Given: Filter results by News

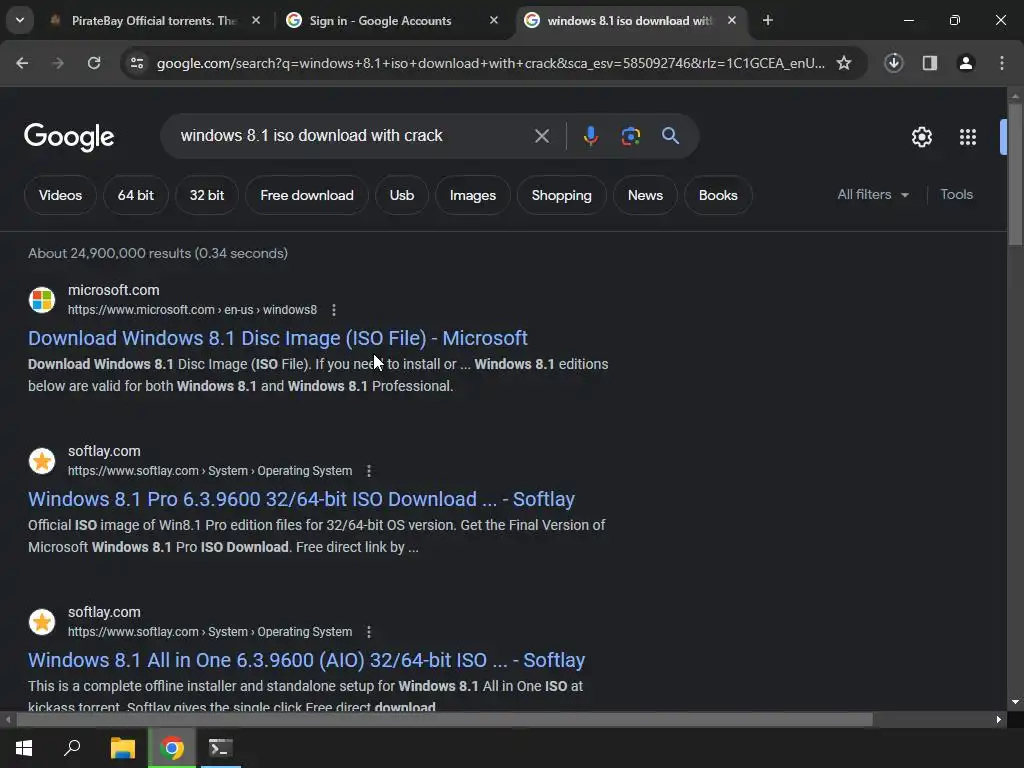Looking at the screenshot, I should (x=645, y=195).
